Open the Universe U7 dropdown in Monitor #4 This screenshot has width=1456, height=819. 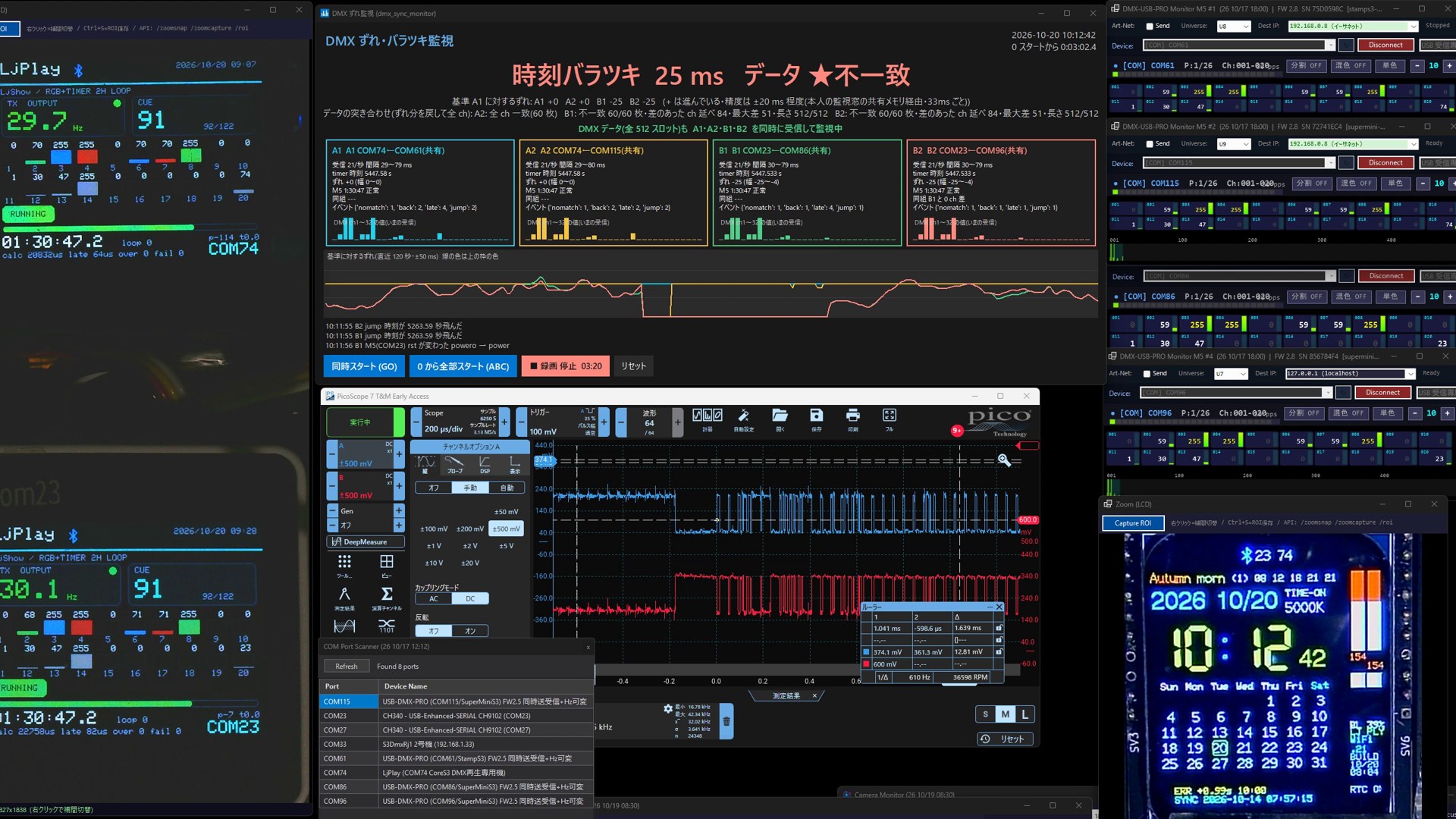click(x=1230, y=374)
